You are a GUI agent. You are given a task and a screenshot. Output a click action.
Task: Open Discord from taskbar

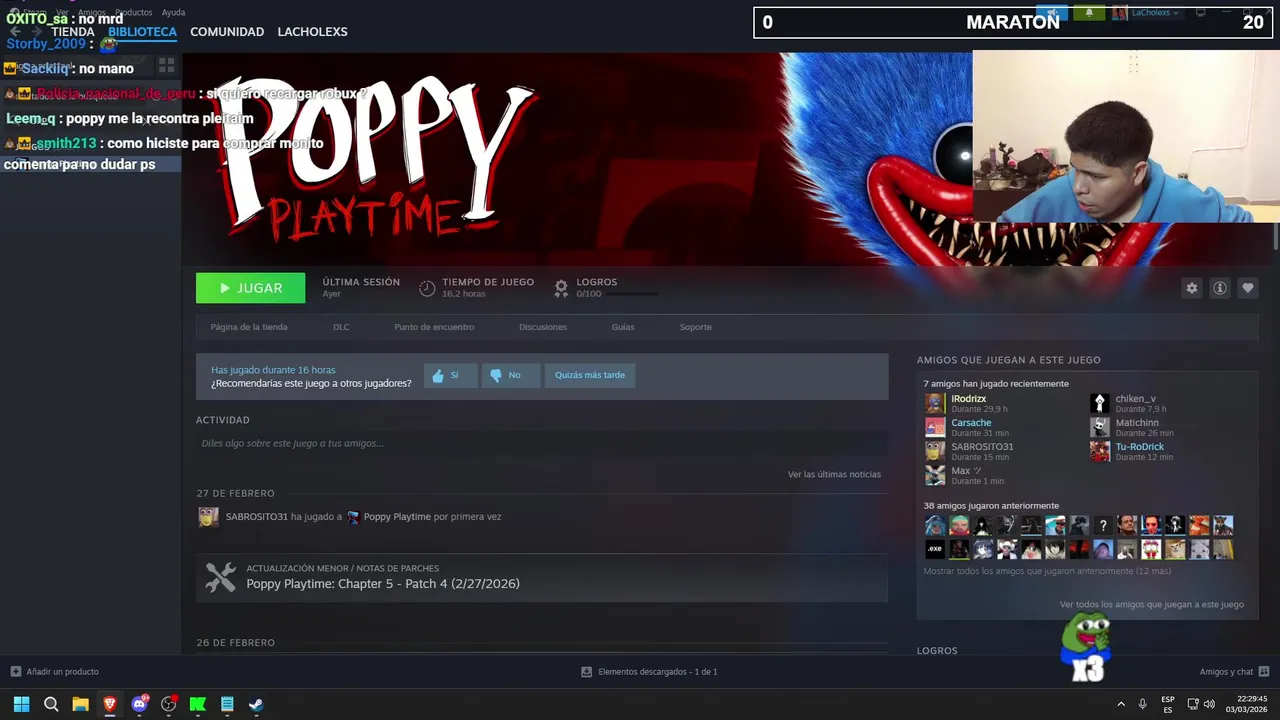click(139, 704)
